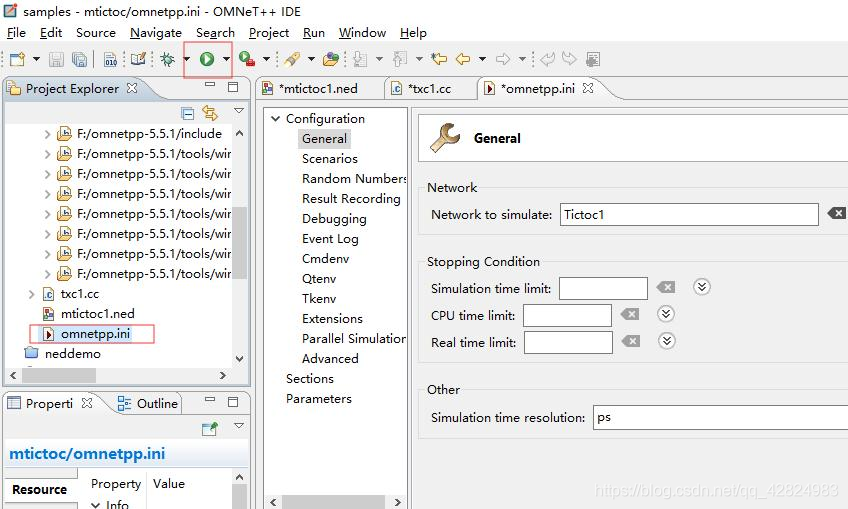
Task: Click the Next Annotation icon
Action: tap(360, 59)
